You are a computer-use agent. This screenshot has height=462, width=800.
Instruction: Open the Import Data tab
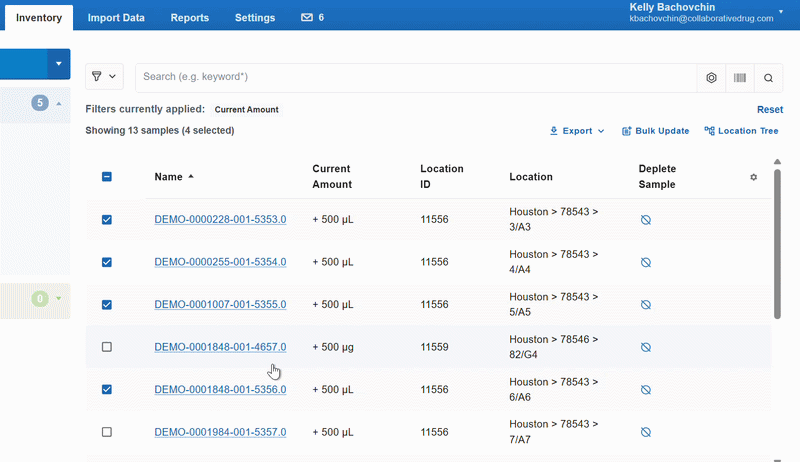116,17
